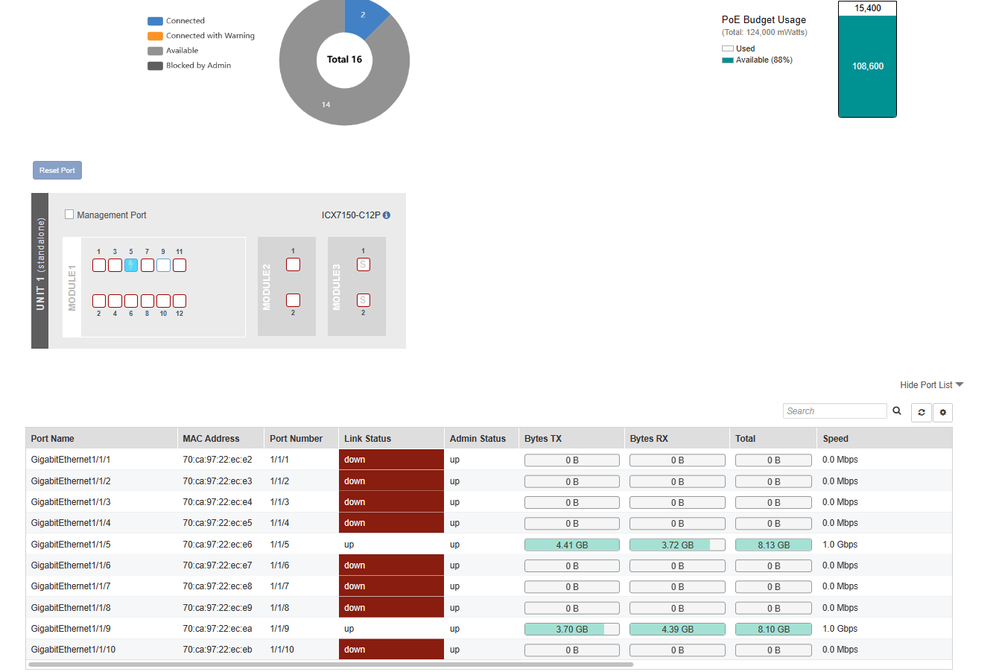
Task: Toggle the Management Port checkbox
Action: point(69,215)
